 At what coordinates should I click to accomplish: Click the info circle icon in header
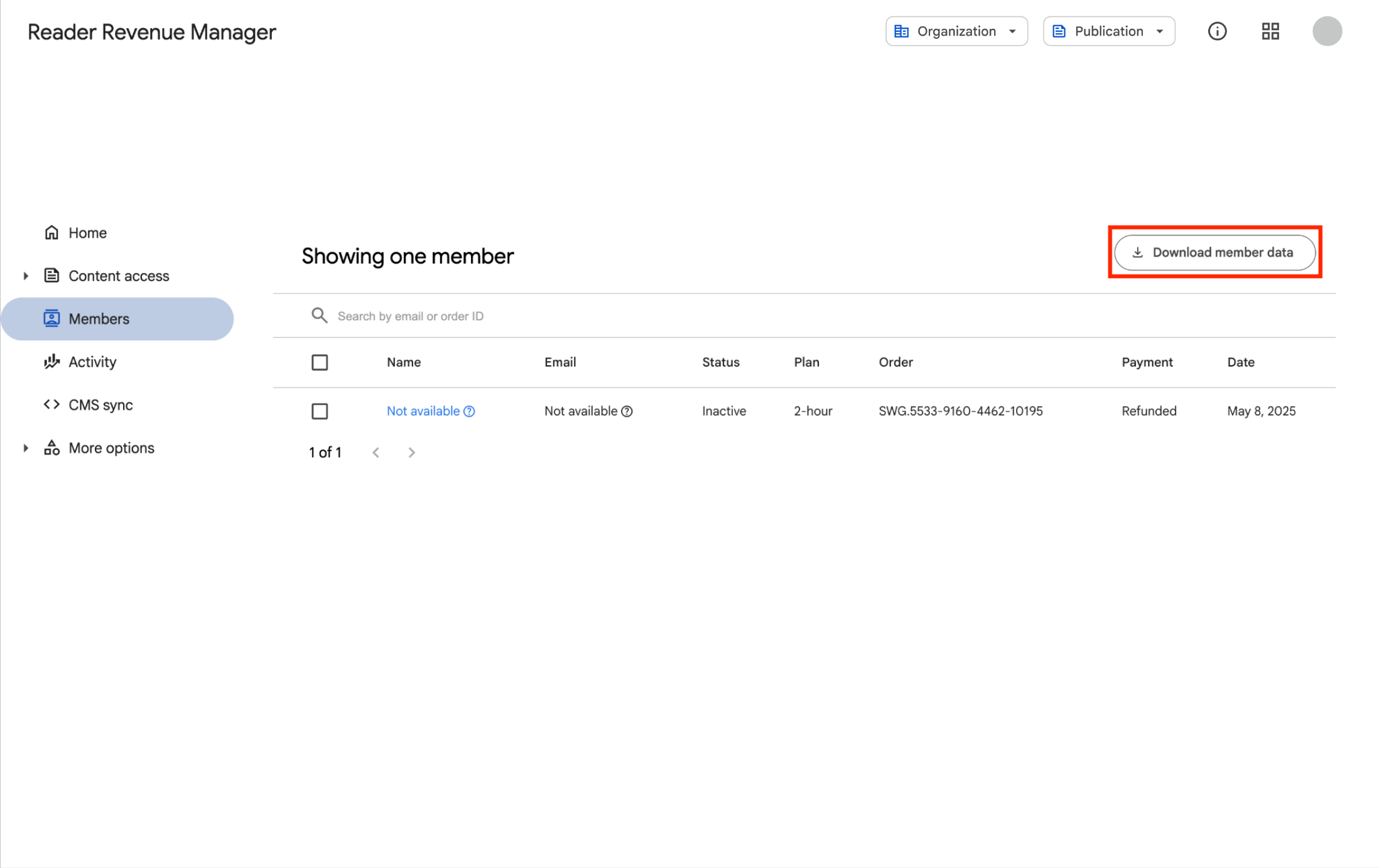[x=1216, y=31]
